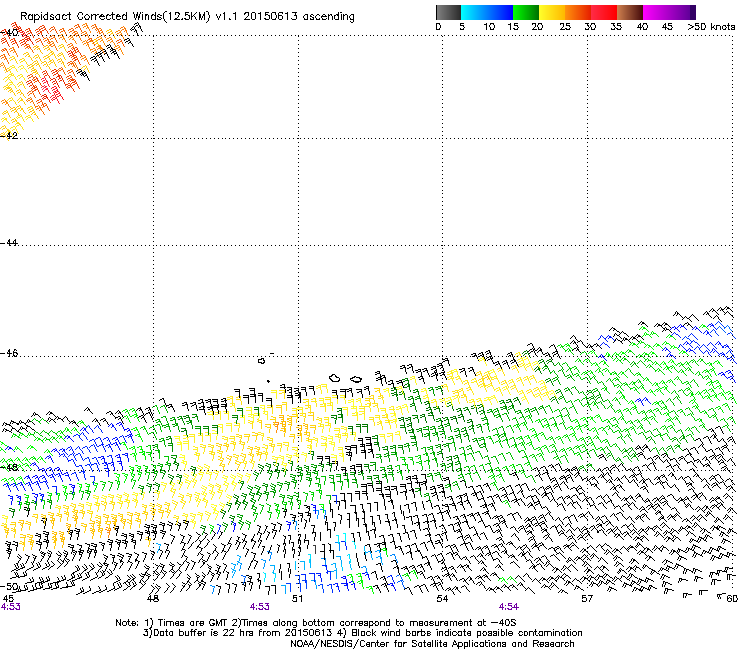Click the '35' legend scale label
Image resolution: width=740 pixels, height=650 pixels.
(x=616, y=27)
